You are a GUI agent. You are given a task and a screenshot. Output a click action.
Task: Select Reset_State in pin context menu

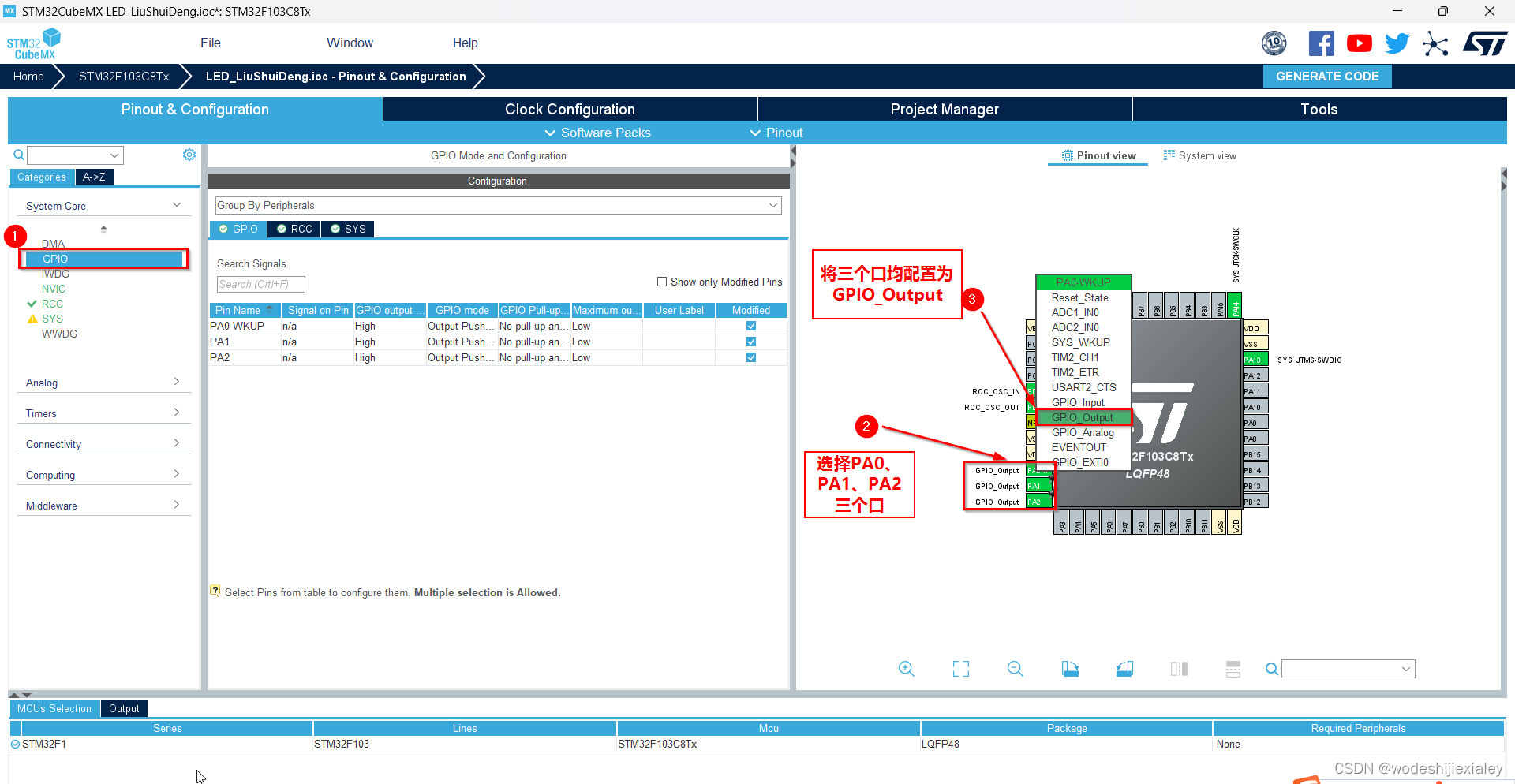(1083, 297)
